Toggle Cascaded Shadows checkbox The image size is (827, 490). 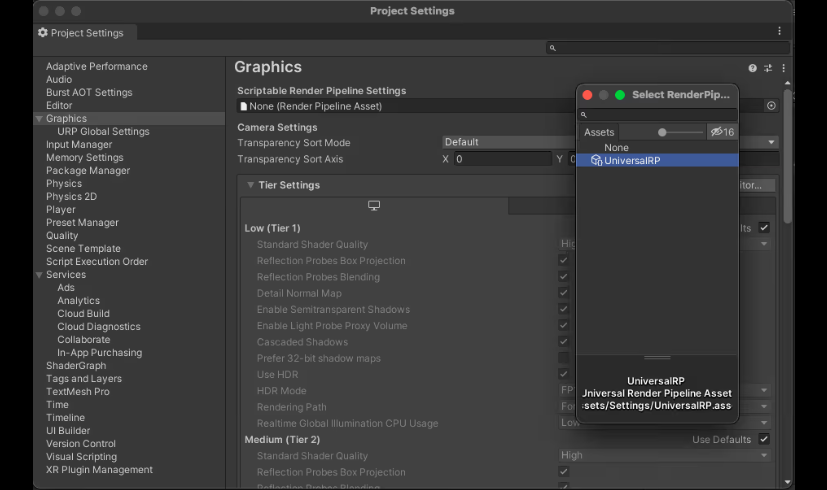pyautogui.click(x=563, y=342)
